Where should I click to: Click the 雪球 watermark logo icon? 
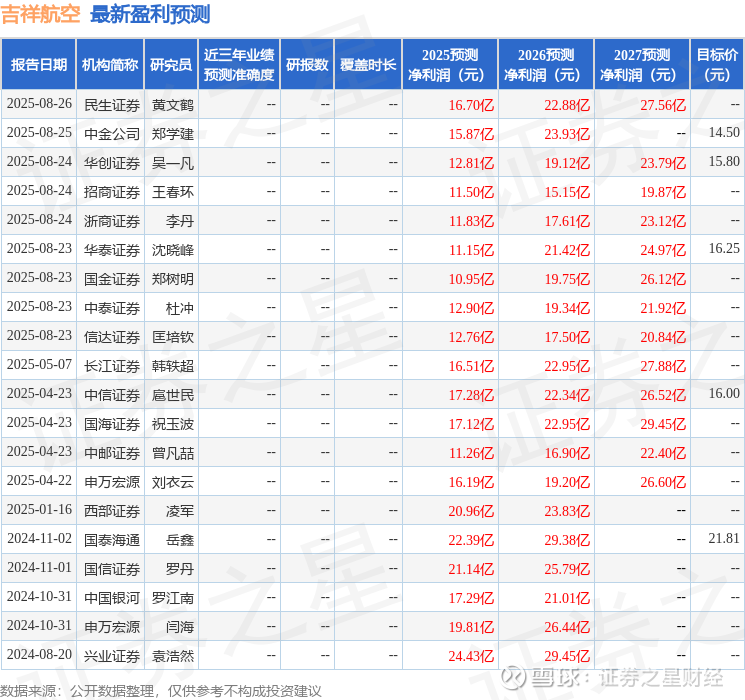[512, 677]
